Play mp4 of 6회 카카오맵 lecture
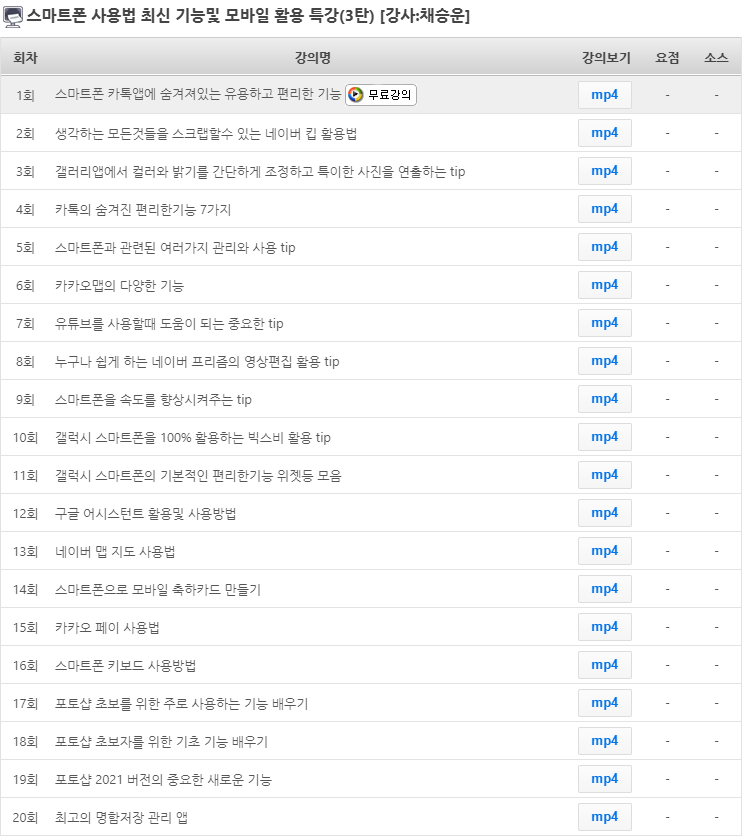Screen dimensions: 743x838 click(605, 285)
